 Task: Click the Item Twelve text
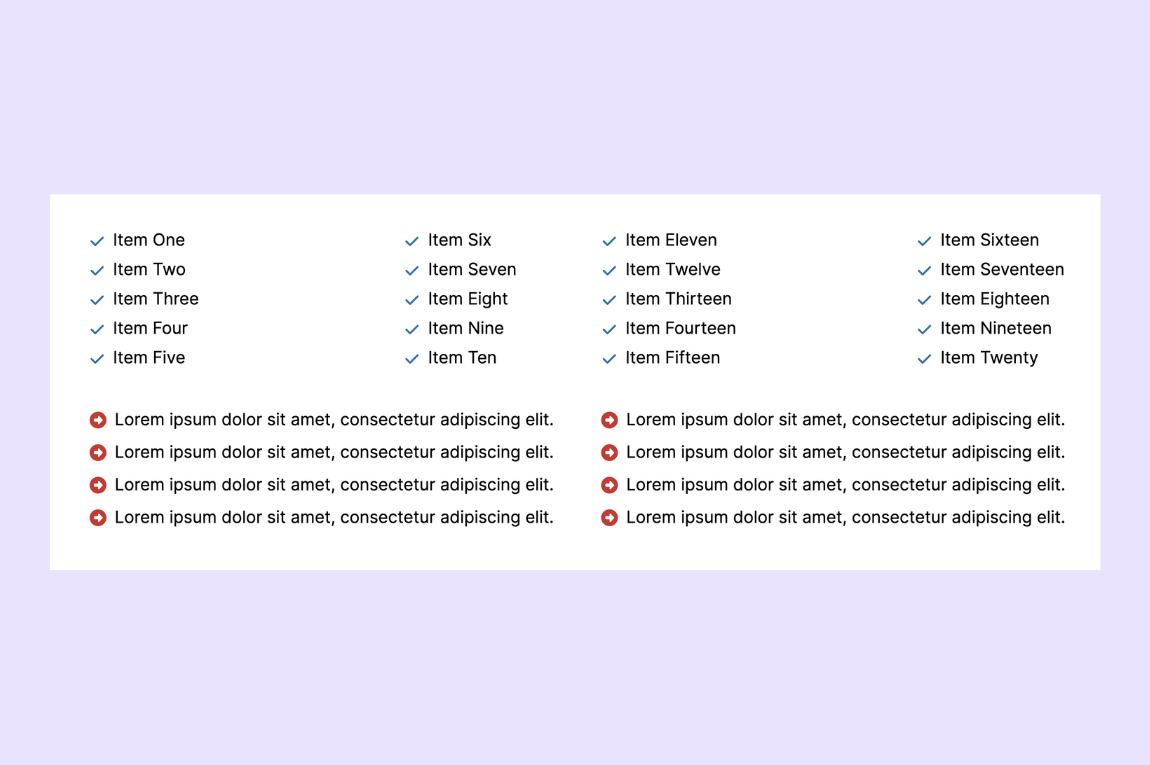click(672, 269)
